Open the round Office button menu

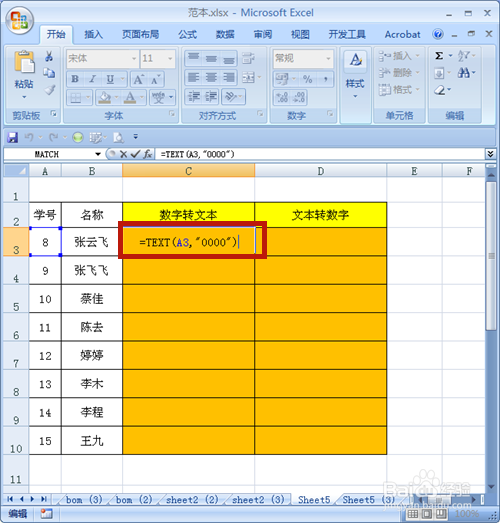click(x=19, y=21)
